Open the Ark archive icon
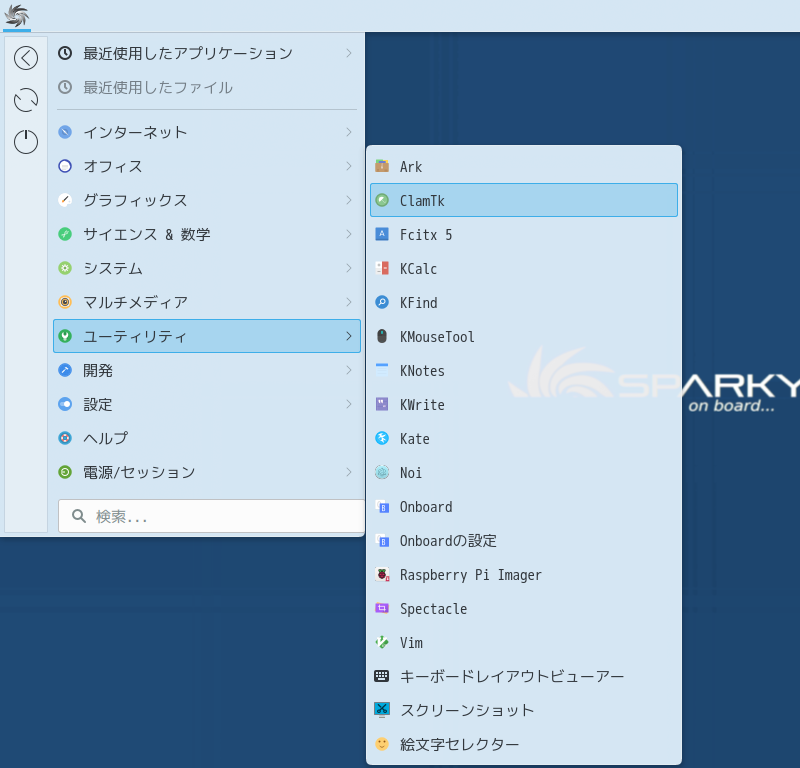The height and width of the screenshot is (768, 800). point(382,166)
